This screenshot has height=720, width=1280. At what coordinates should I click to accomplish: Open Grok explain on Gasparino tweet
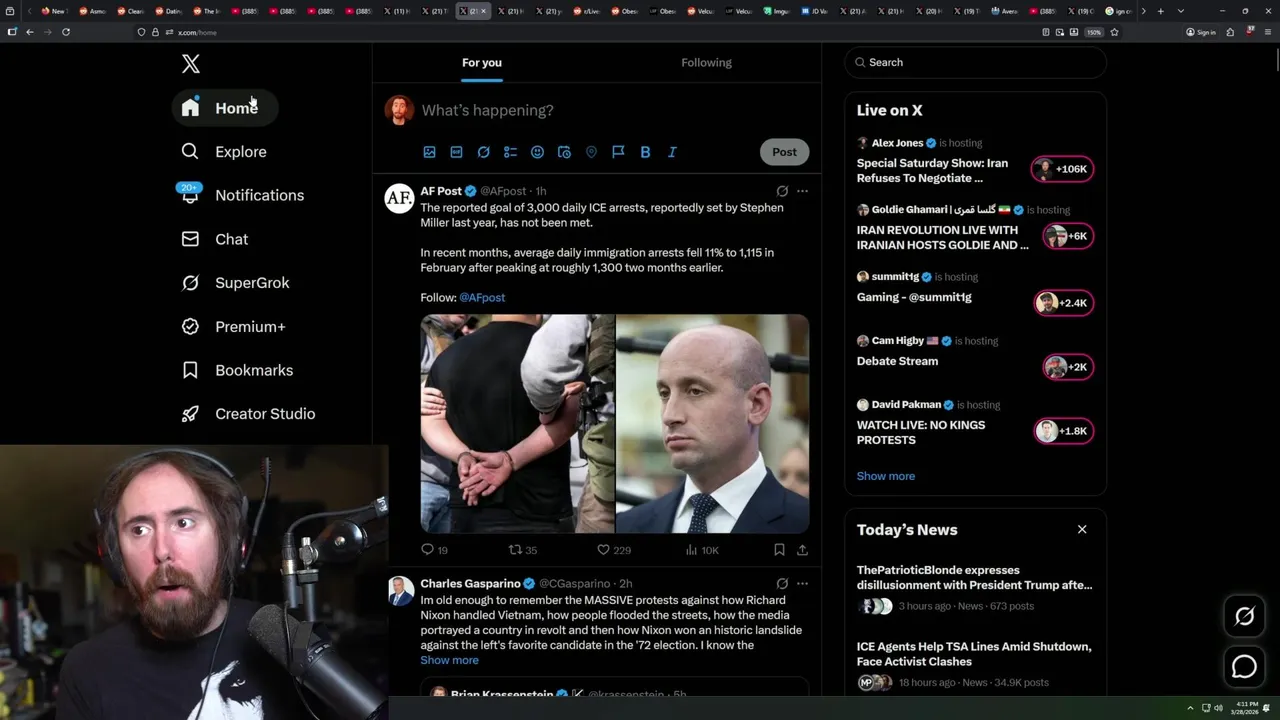pos(782,584)
